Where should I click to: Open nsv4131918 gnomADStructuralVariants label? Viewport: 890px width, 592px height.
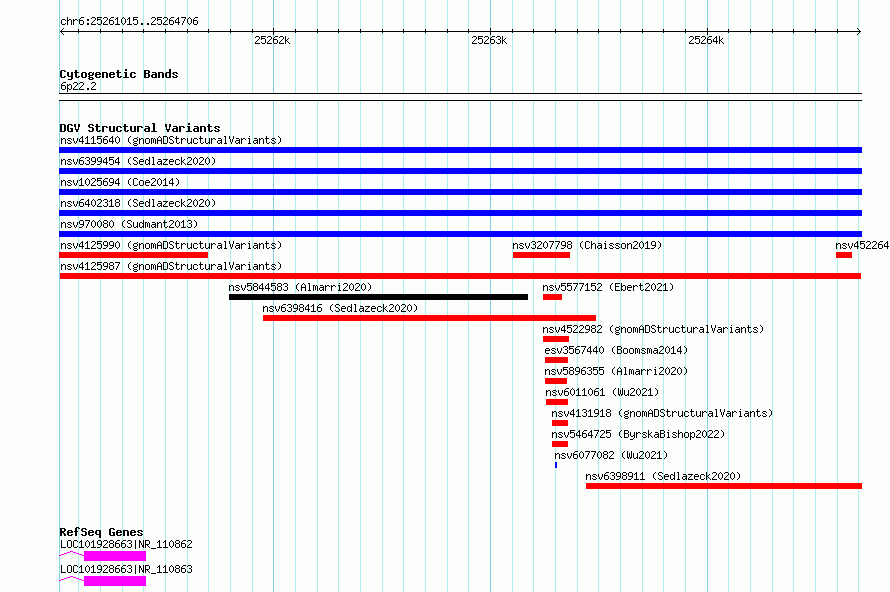pyautogui.click(x=662, y=413)
